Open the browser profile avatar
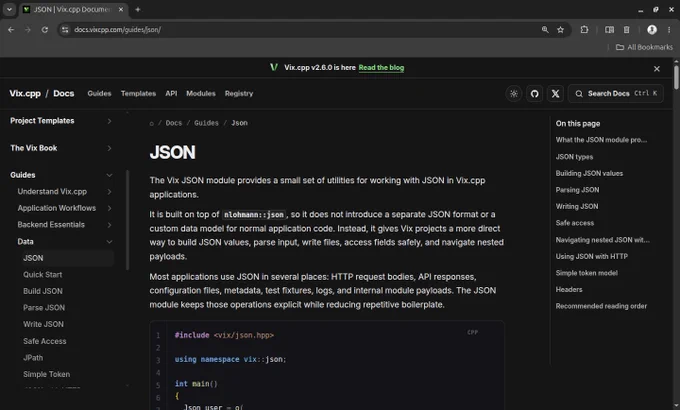Image resolution: width=680 pixels, height=410 pixels. pos(652,30)
